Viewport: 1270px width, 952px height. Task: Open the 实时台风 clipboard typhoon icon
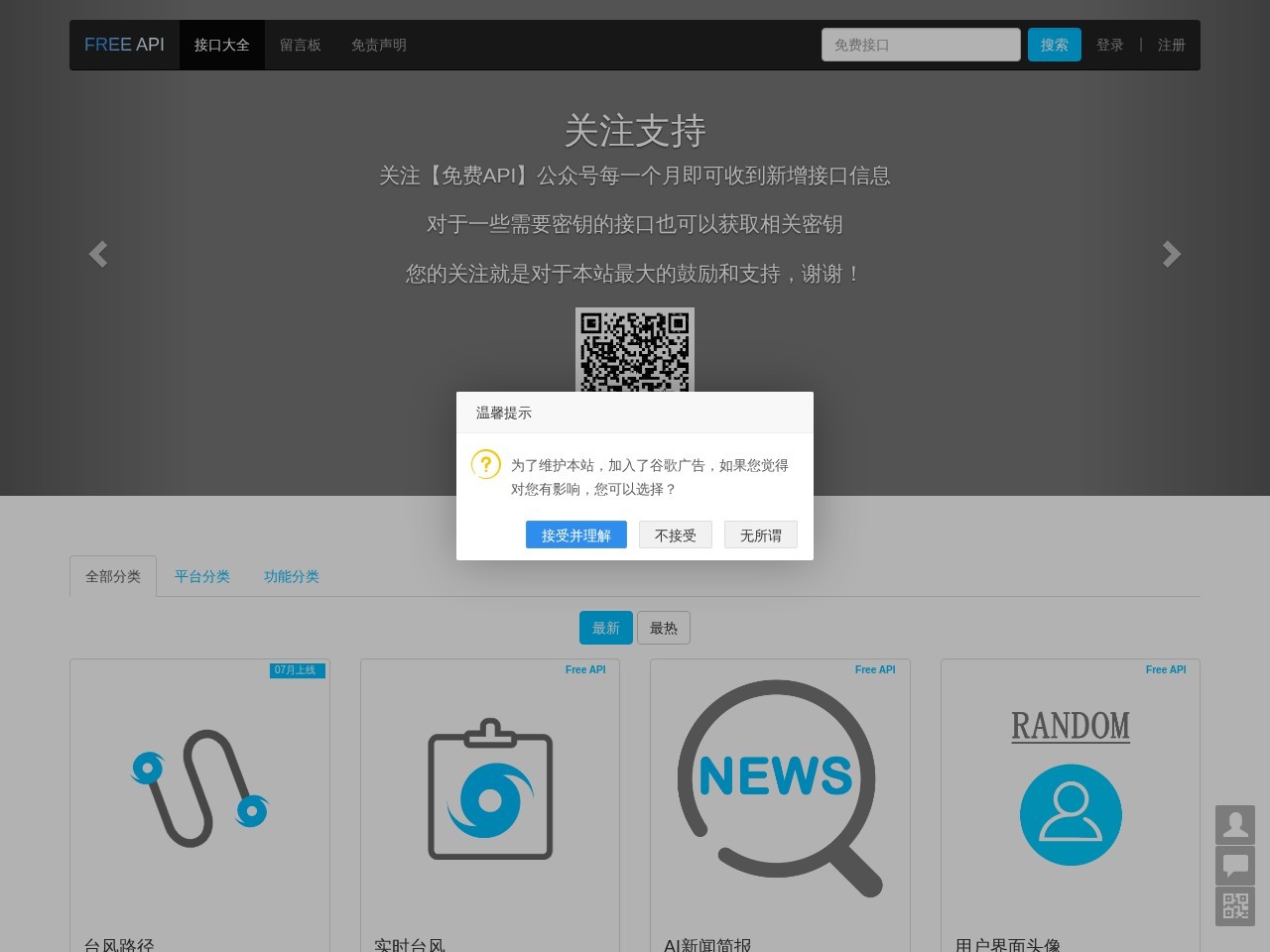point(490,789)
